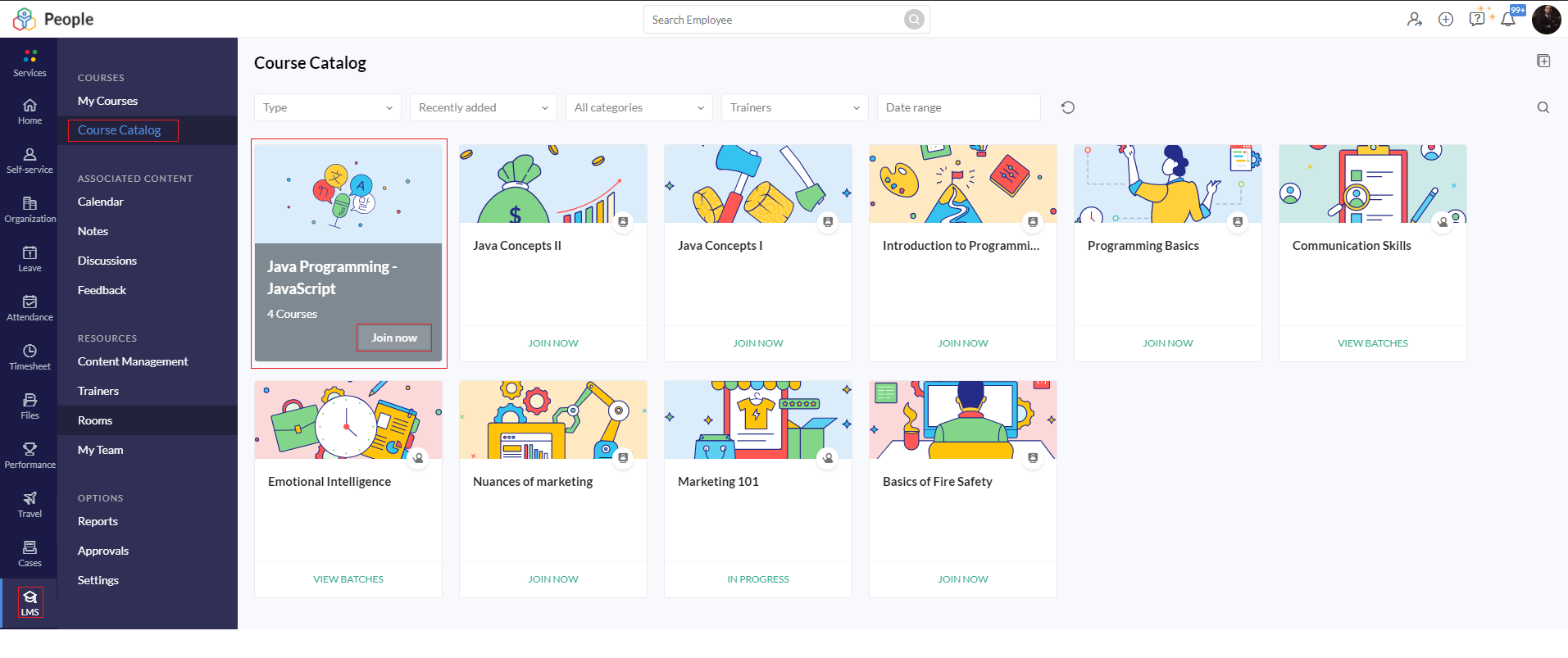Screen dimensions: 1568x658
Task: Open the Programming Basics thumbnail
Action: (x=1168, y=184)
